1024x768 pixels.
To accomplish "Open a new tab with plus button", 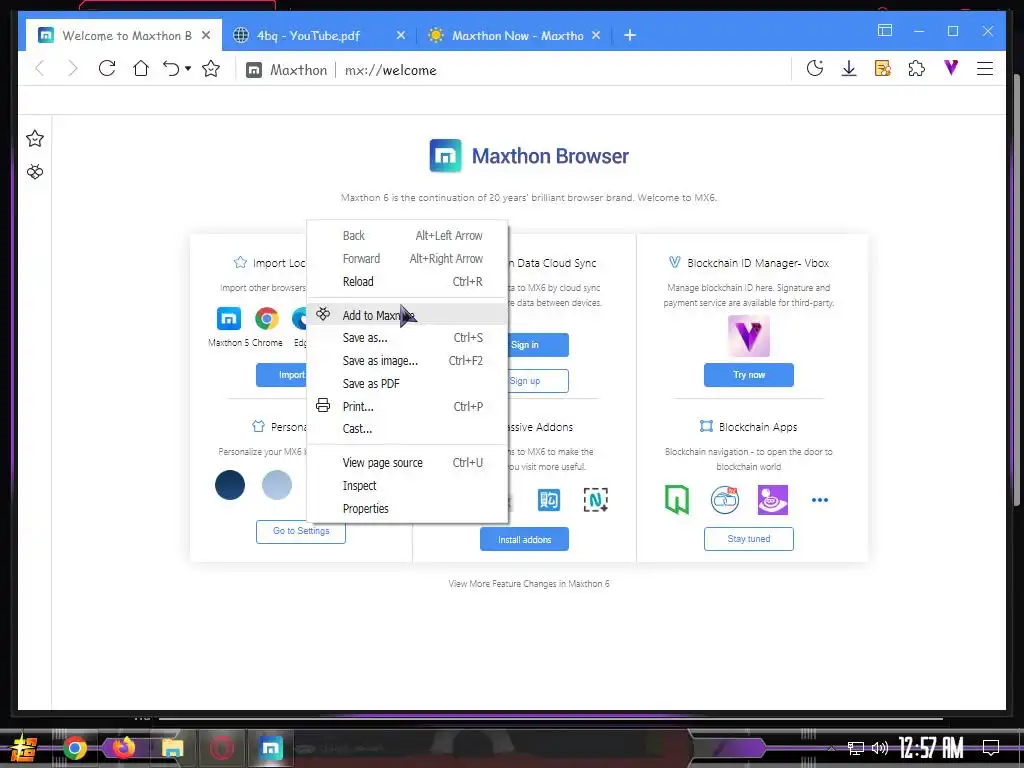I will pos(630,35).
